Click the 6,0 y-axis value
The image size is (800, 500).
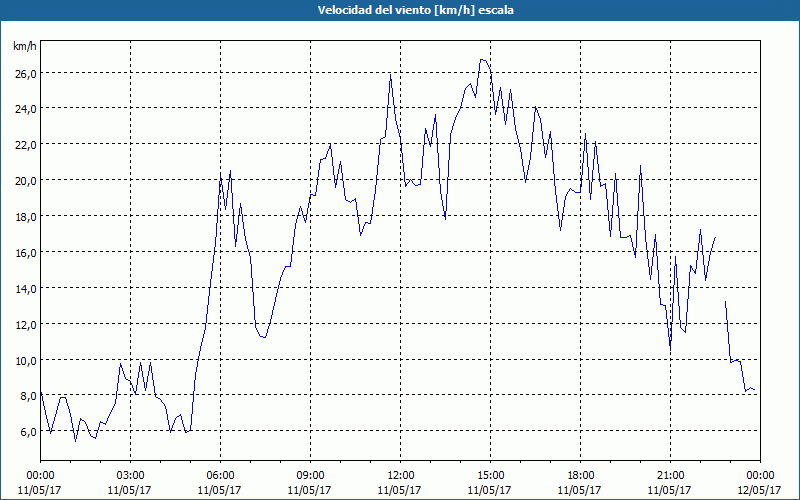[x=27, y=432]
